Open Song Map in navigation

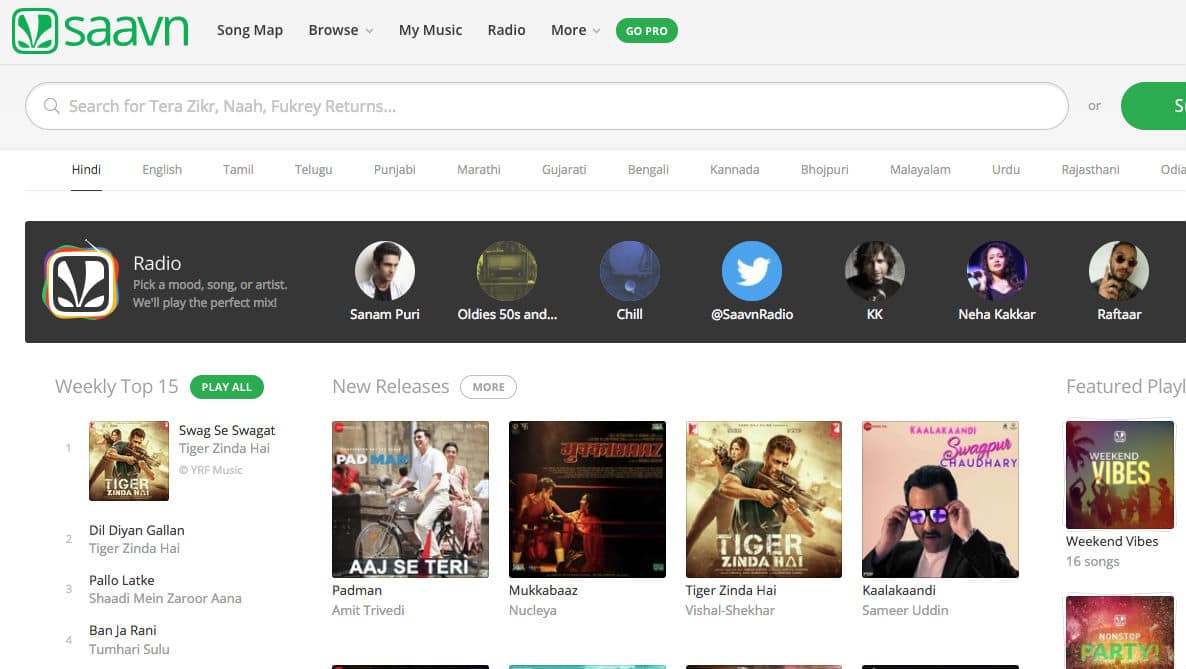tap(250, 30)
